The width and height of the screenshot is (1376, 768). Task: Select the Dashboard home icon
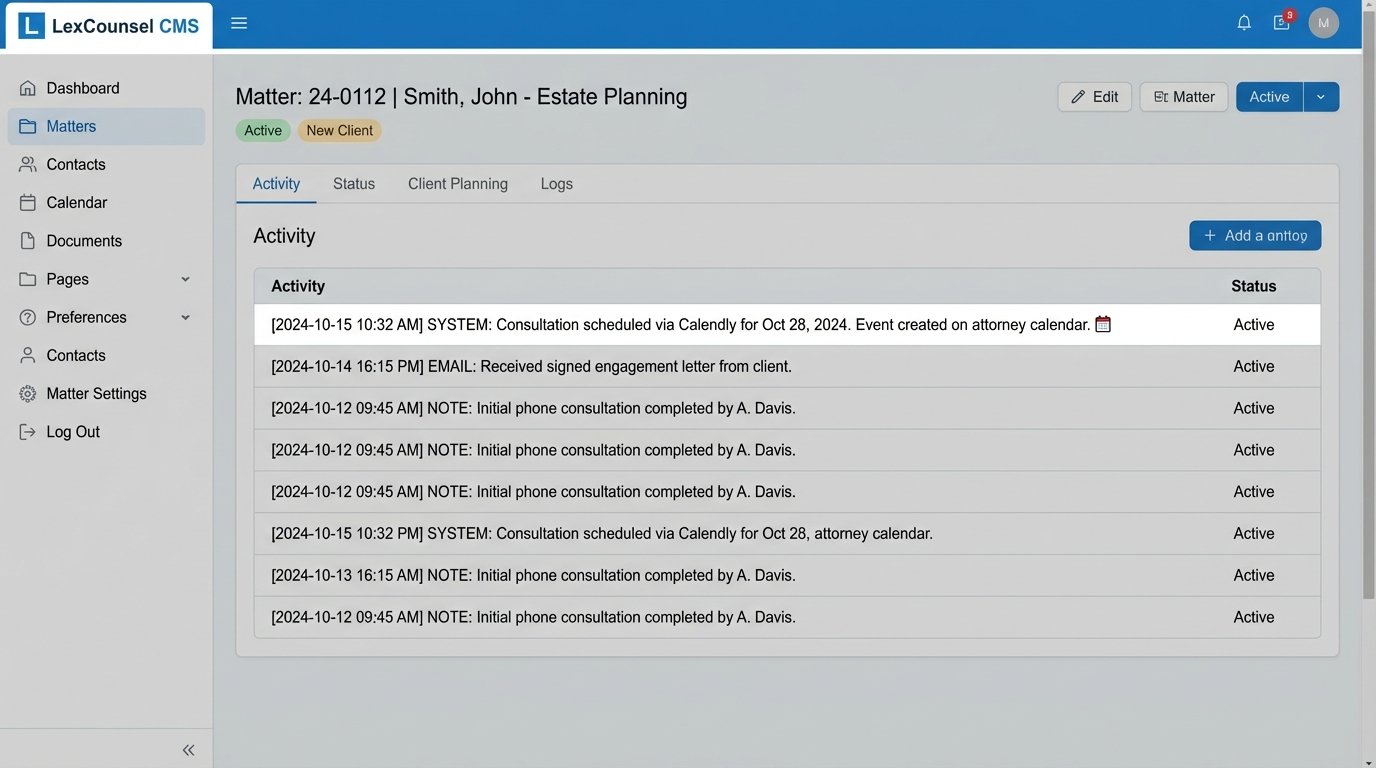27,87
